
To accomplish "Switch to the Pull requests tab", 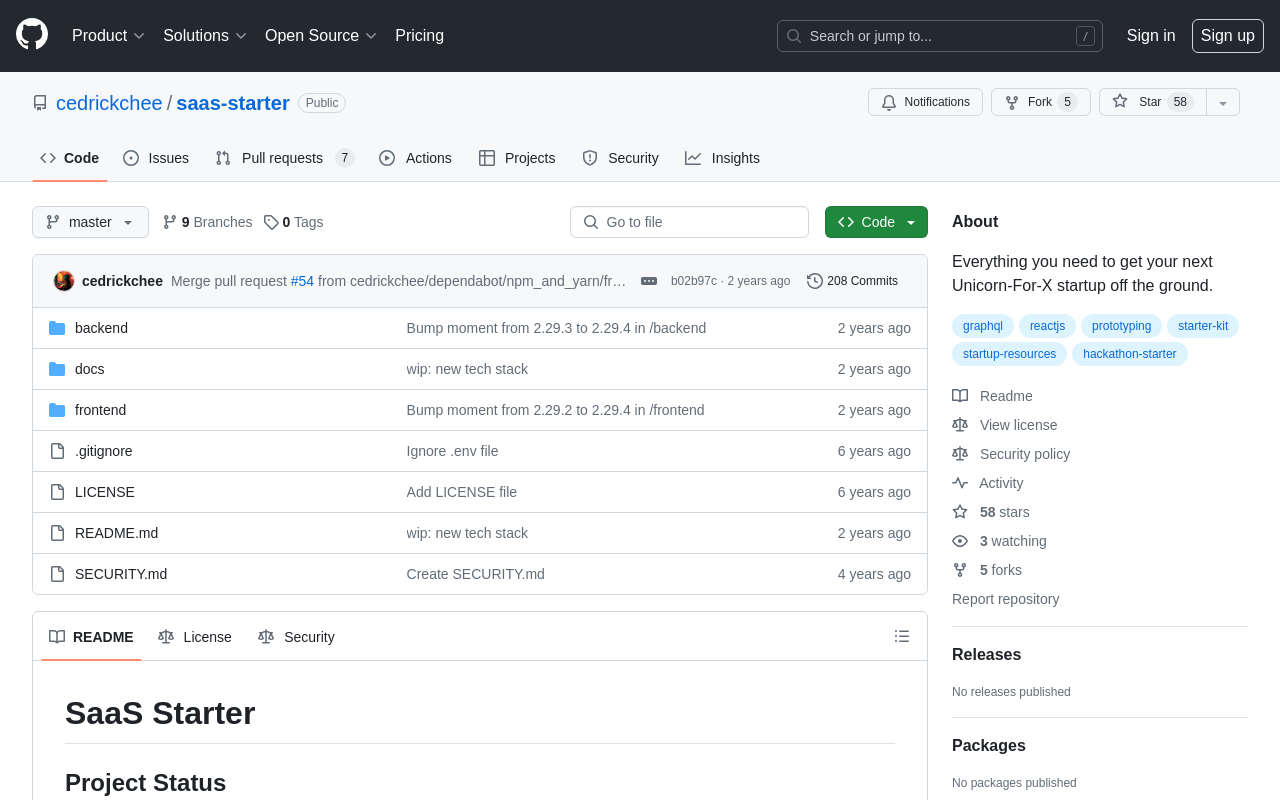I will click(x=284, y=158).
